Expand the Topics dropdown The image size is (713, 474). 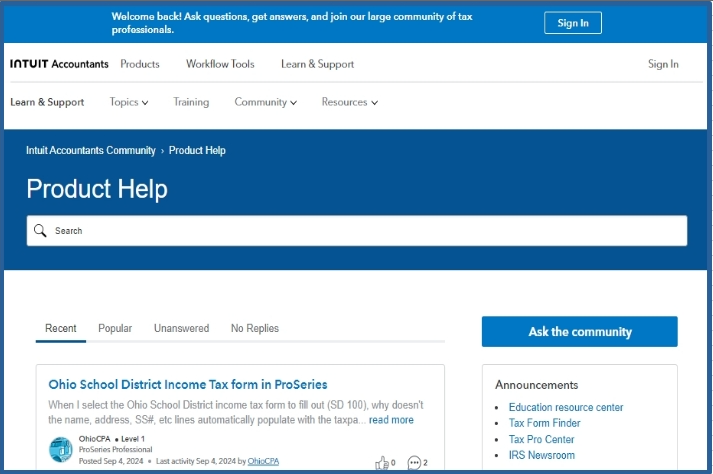pos(129,102)
